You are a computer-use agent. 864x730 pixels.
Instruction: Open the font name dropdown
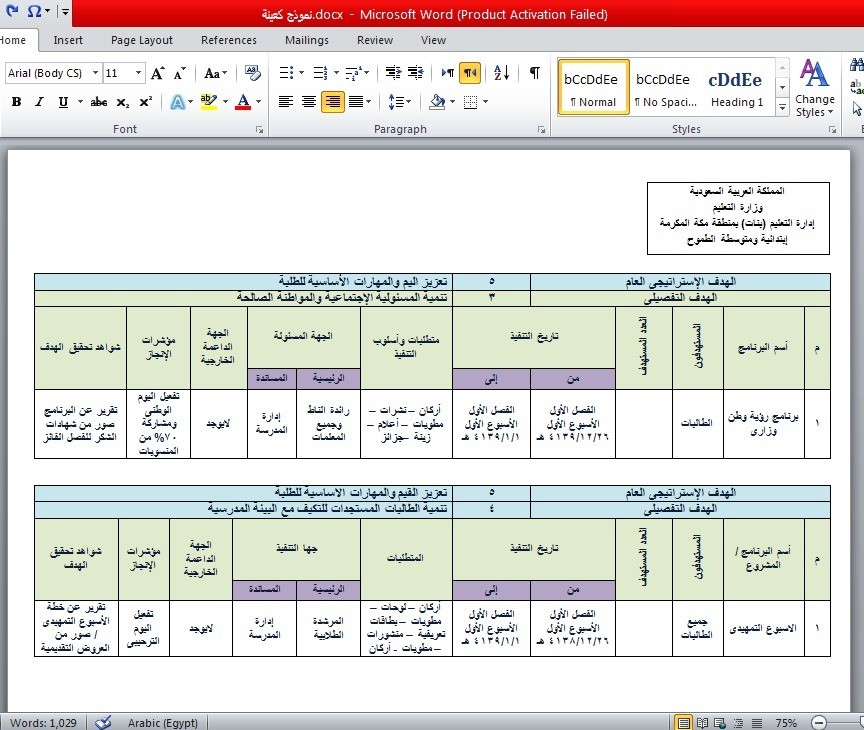tap(95, 73)
